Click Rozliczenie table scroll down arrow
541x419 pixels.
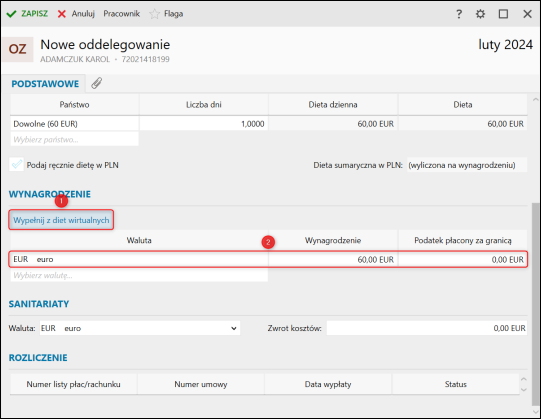pyautogui.click(x=523, y=390)
